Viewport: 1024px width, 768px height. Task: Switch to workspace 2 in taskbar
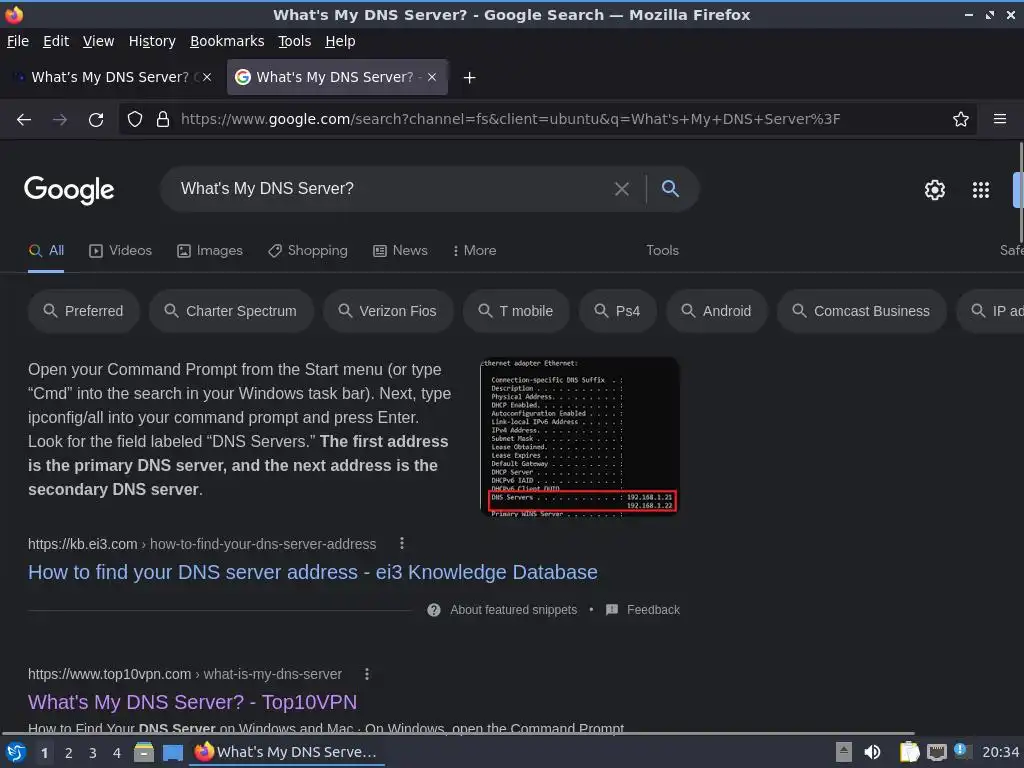coord(69,753)
